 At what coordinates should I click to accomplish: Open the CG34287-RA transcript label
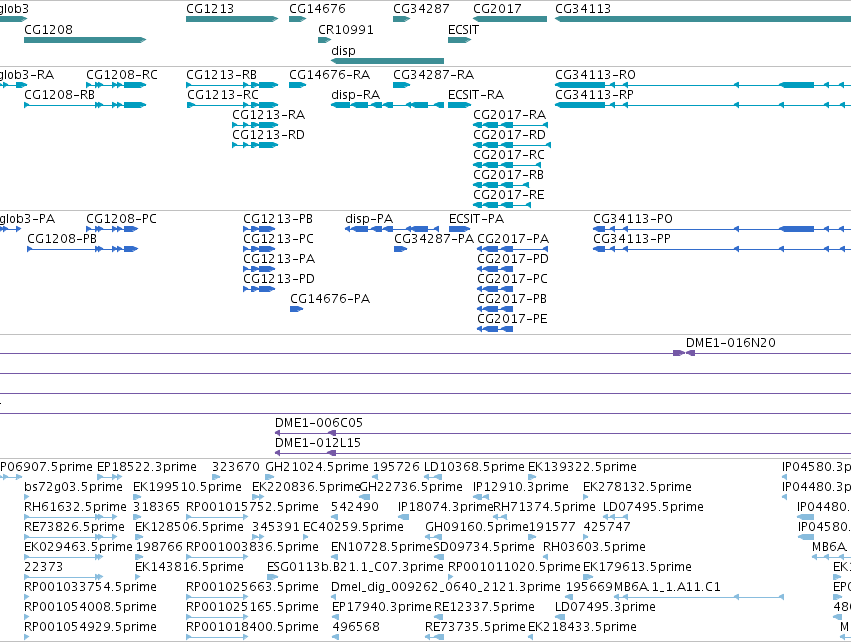(x=434, y=74)
